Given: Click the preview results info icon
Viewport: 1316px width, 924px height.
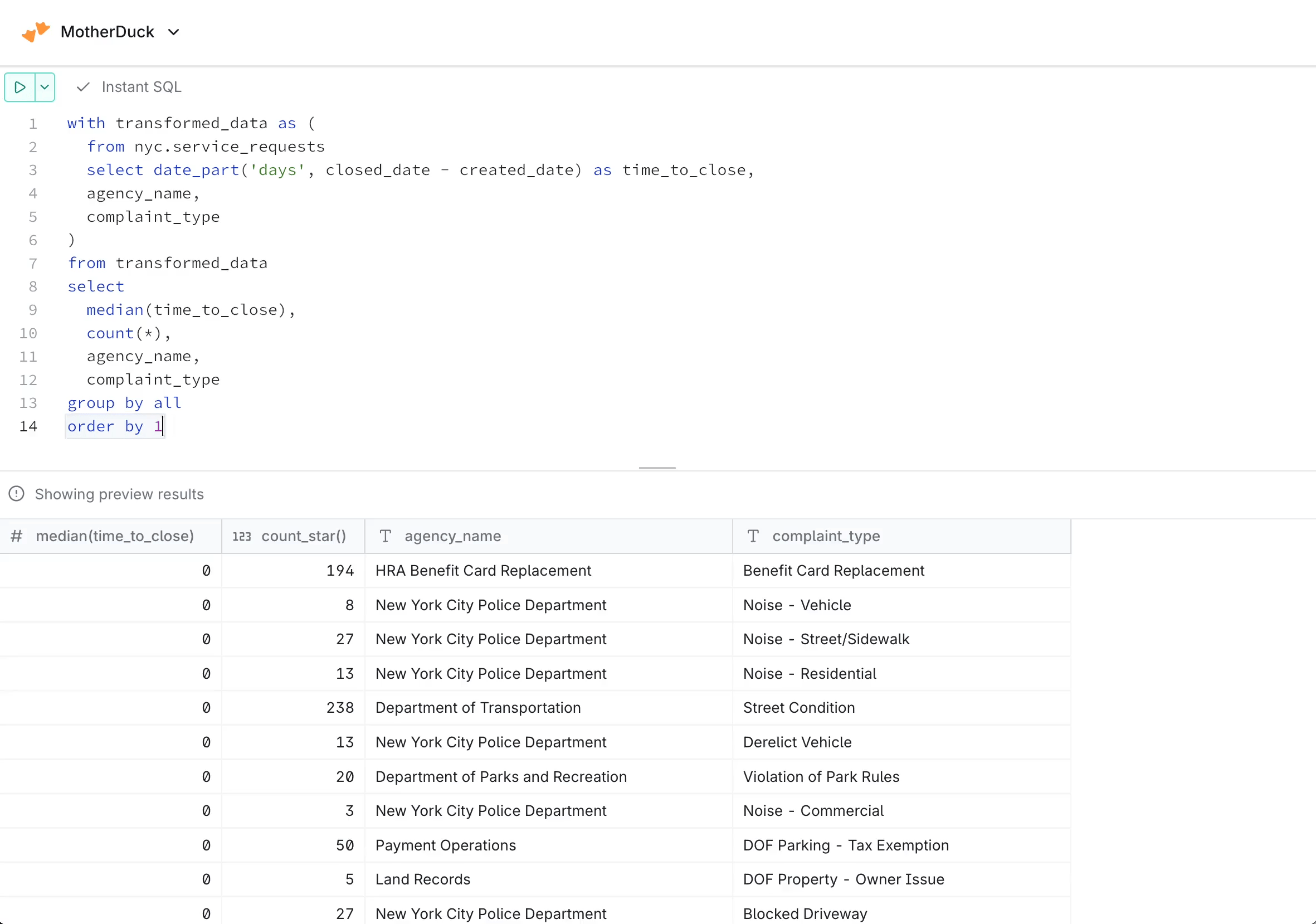Looking at the screenshot, I should 17,494.
